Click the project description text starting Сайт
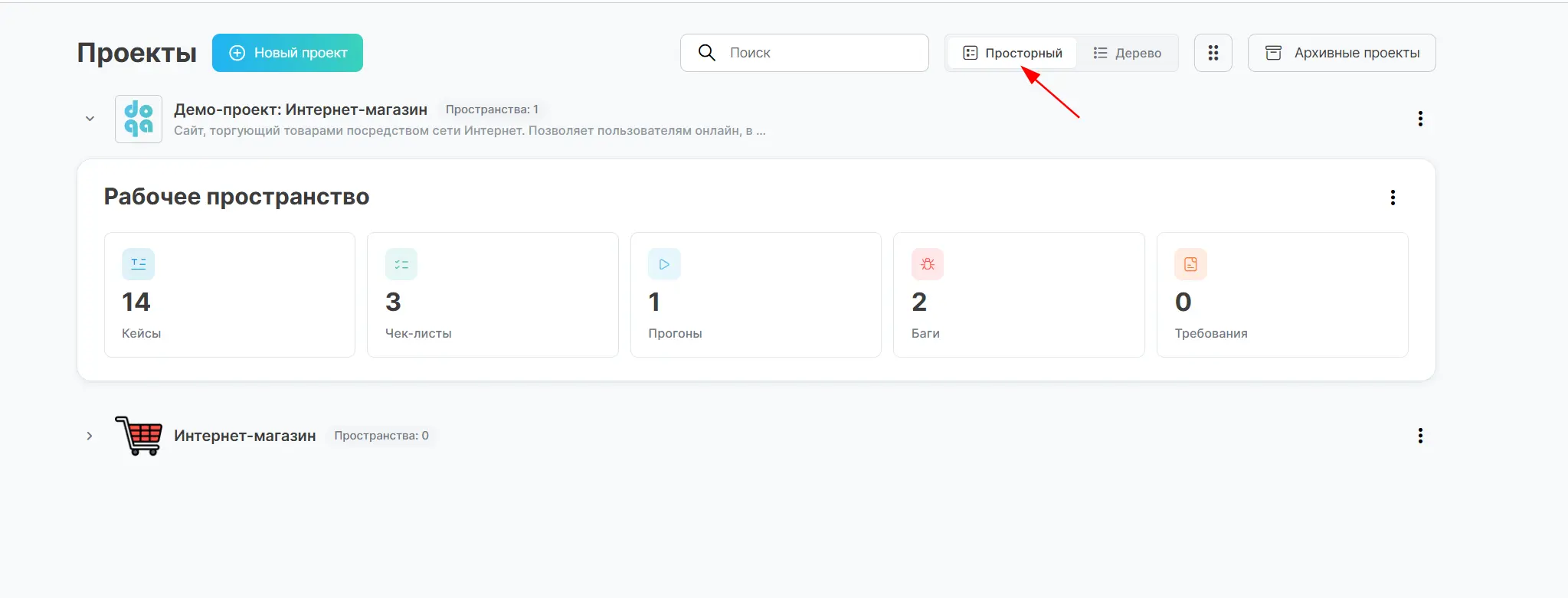Image resolution: width=1568 pixels, height=598 pixels. (470, 131)
